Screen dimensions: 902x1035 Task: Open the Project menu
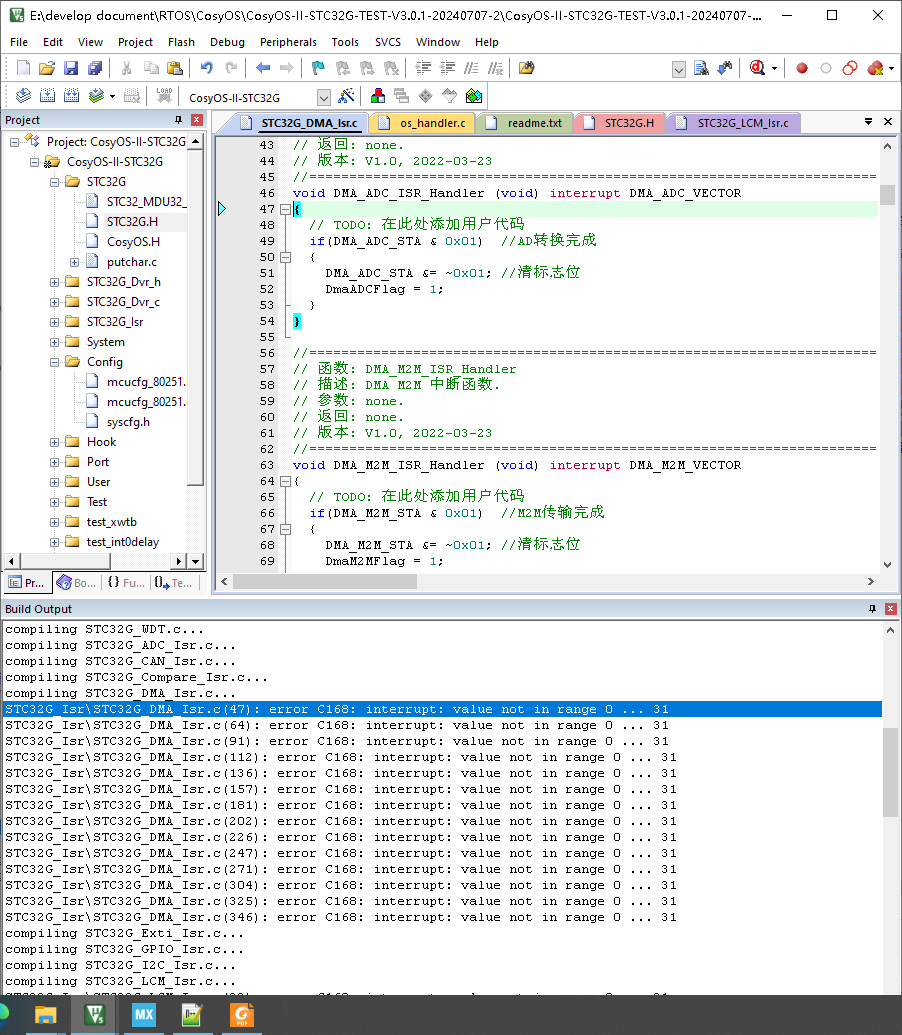coord(135,42)
